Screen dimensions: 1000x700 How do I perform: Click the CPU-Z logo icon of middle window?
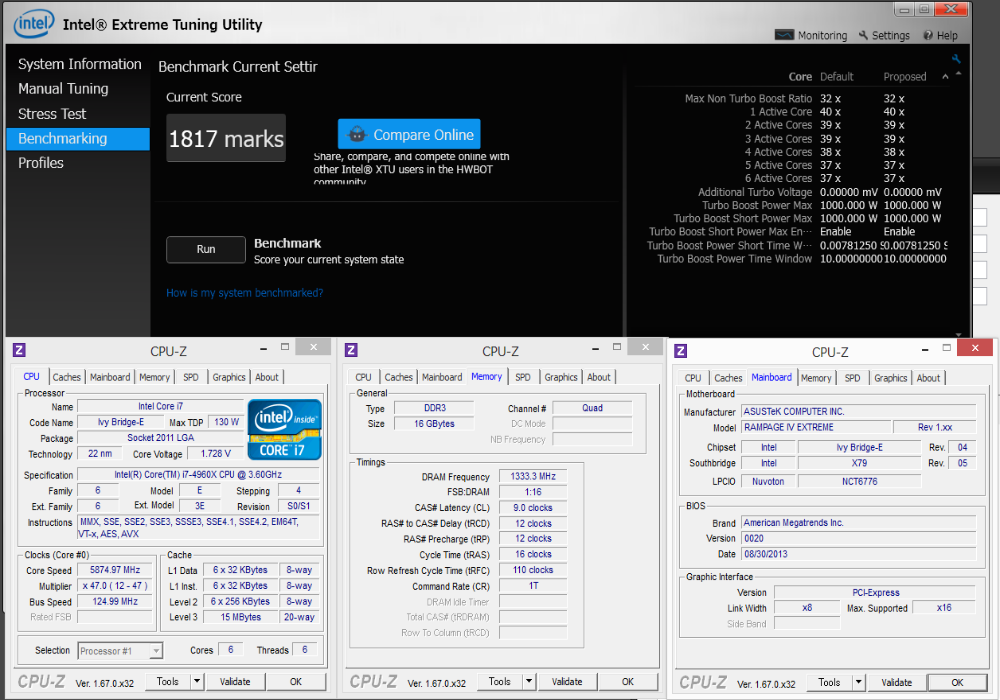[351, 349]
